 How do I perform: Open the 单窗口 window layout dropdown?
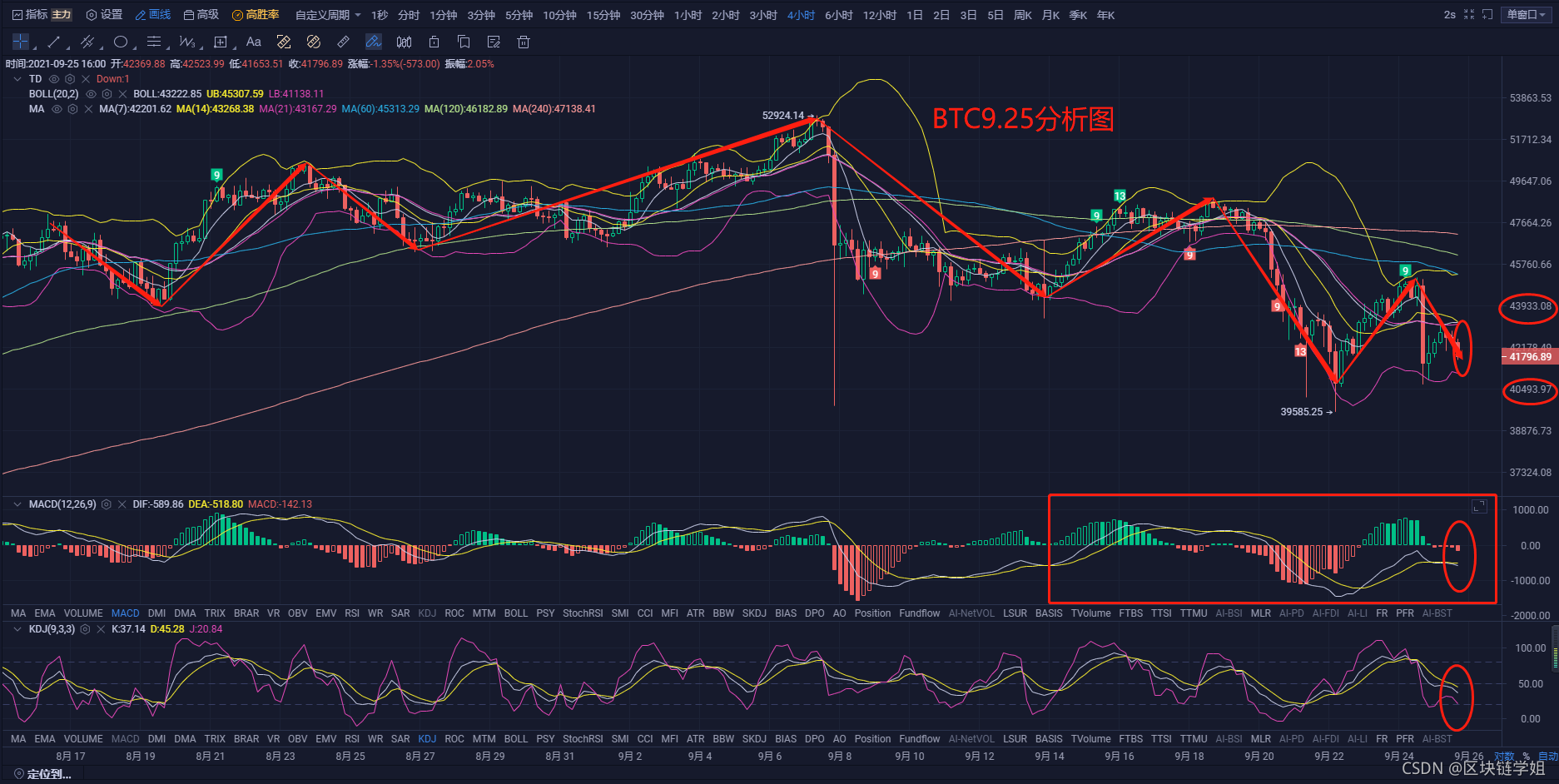[1527, 15]
